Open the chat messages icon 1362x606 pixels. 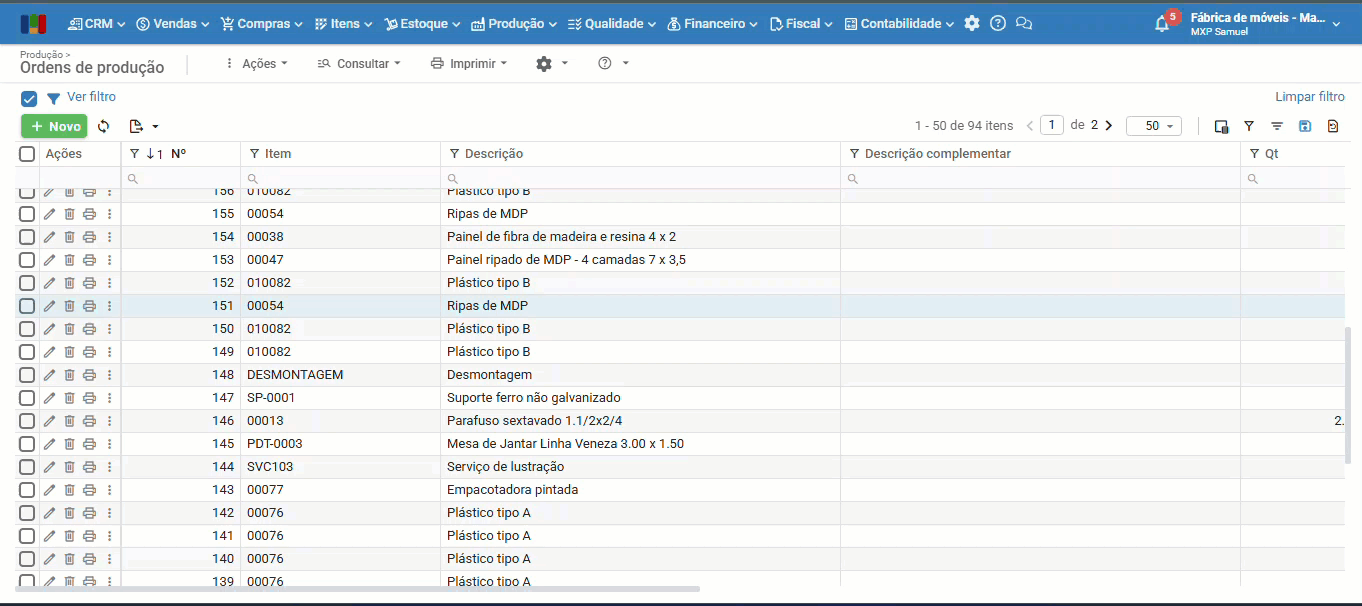[x=1023, y=23]
